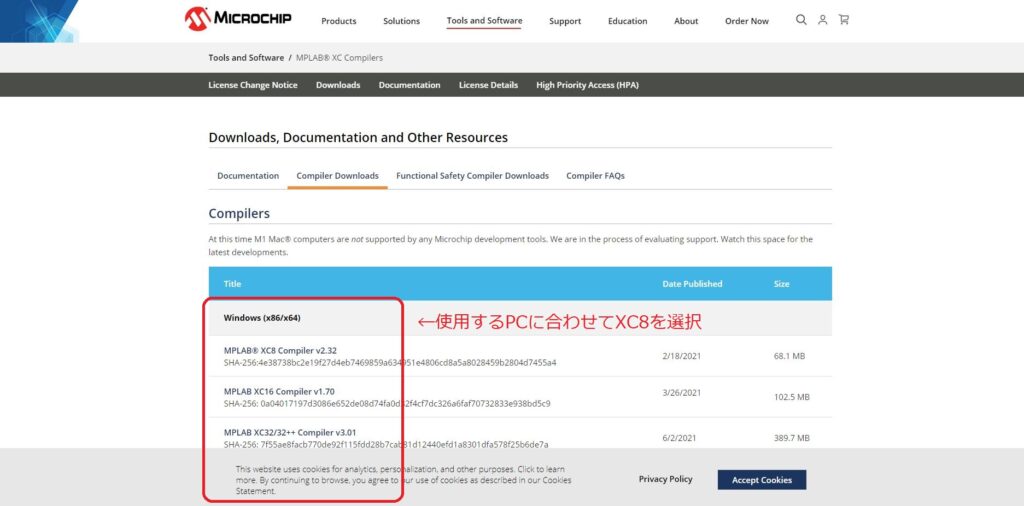
Task: Click the XC16 SHA-256 hash text
Action: tap(387, 403)
